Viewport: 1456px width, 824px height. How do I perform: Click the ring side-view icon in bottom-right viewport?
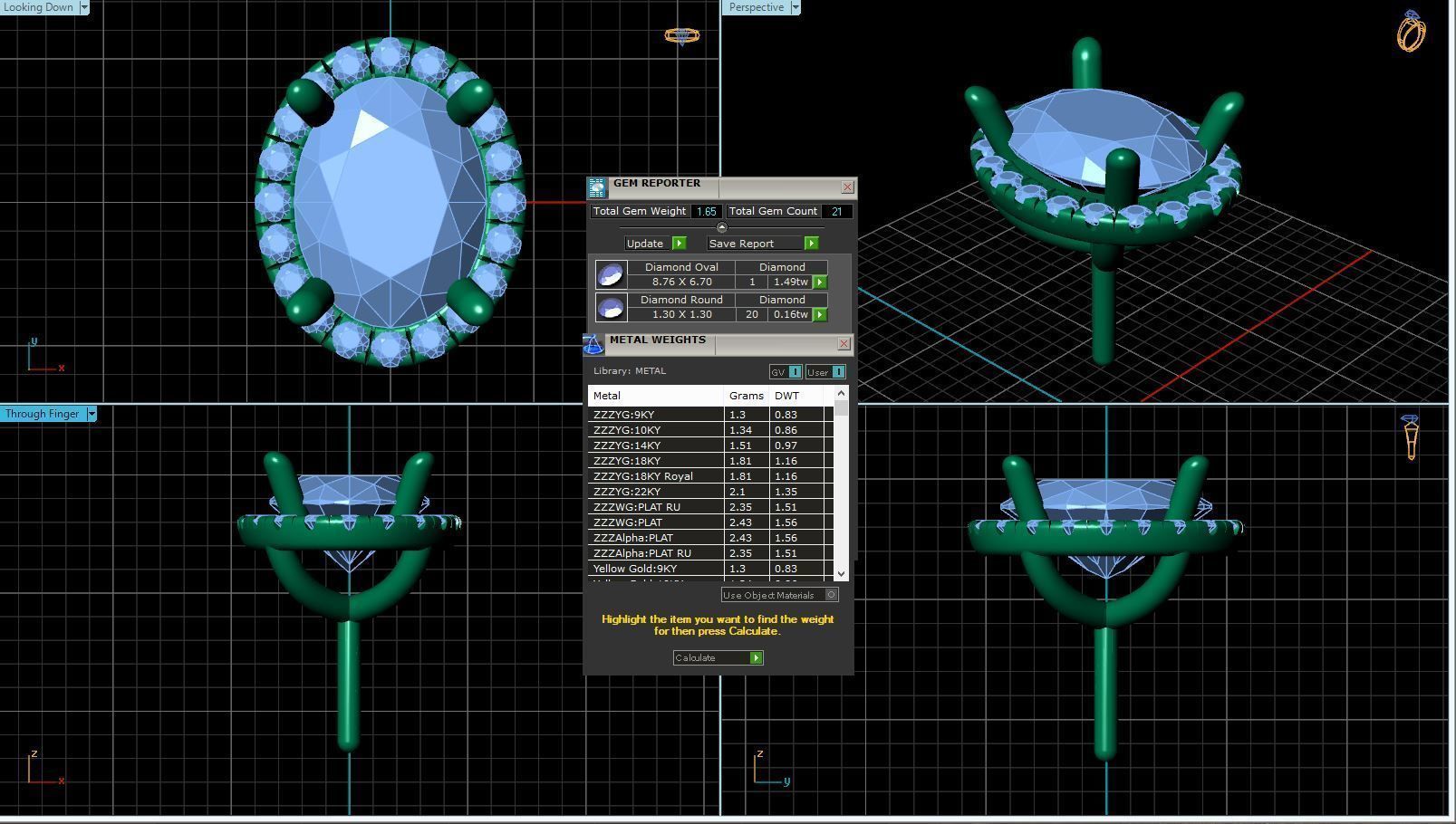point(1411,437)
